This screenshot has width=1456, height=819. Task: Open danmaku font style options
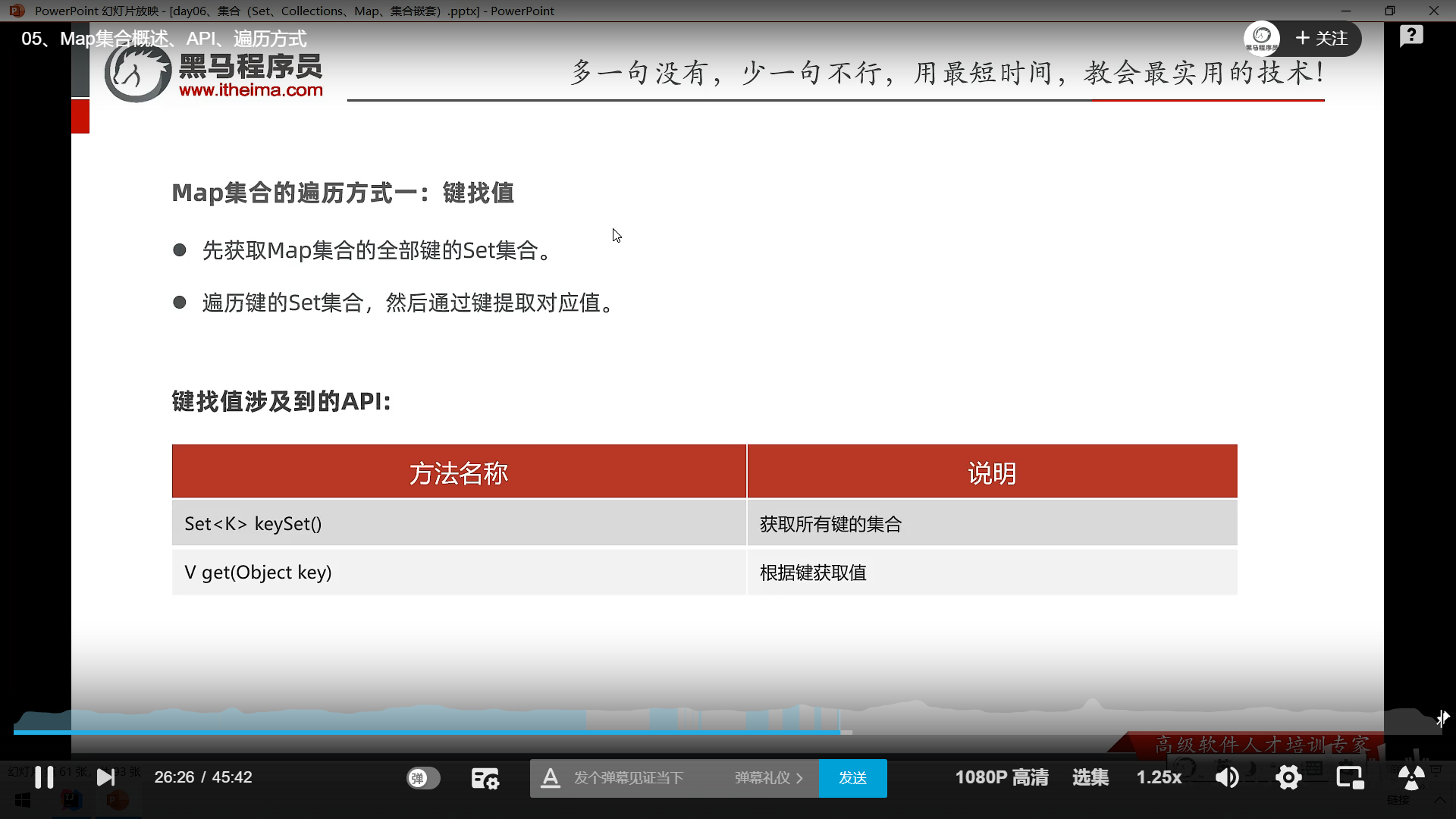click(x=551, y=778)
